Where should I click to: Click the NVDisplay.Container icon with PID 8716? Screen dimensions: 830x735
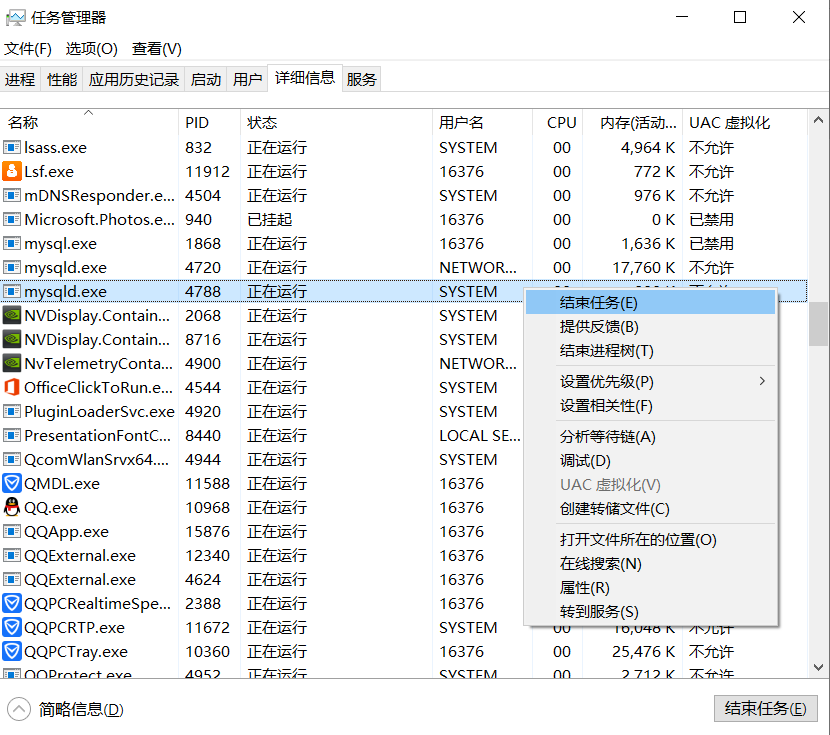pos(12,340)
